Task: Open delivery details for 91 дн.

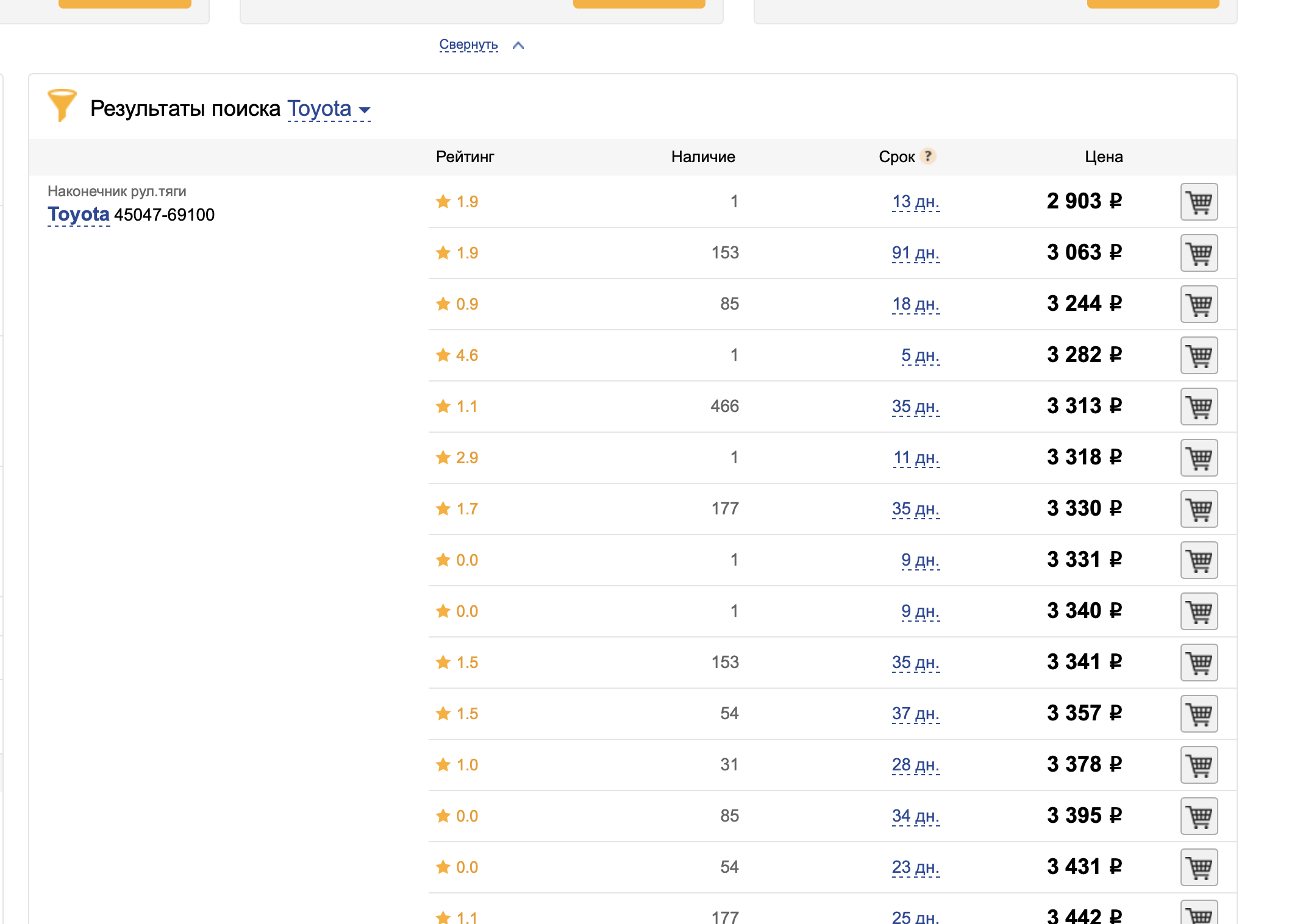Action: [x=916, y=253]
